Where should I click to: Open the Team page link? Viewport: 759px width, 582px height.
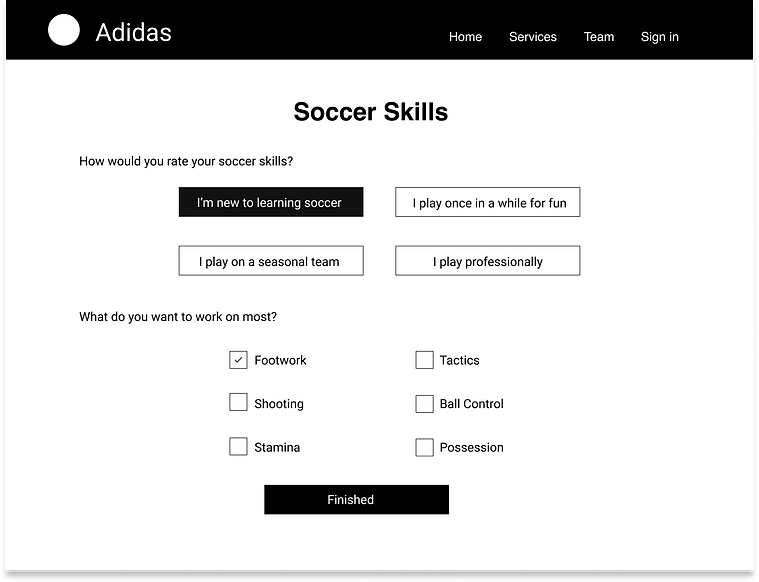pos(599,37)
